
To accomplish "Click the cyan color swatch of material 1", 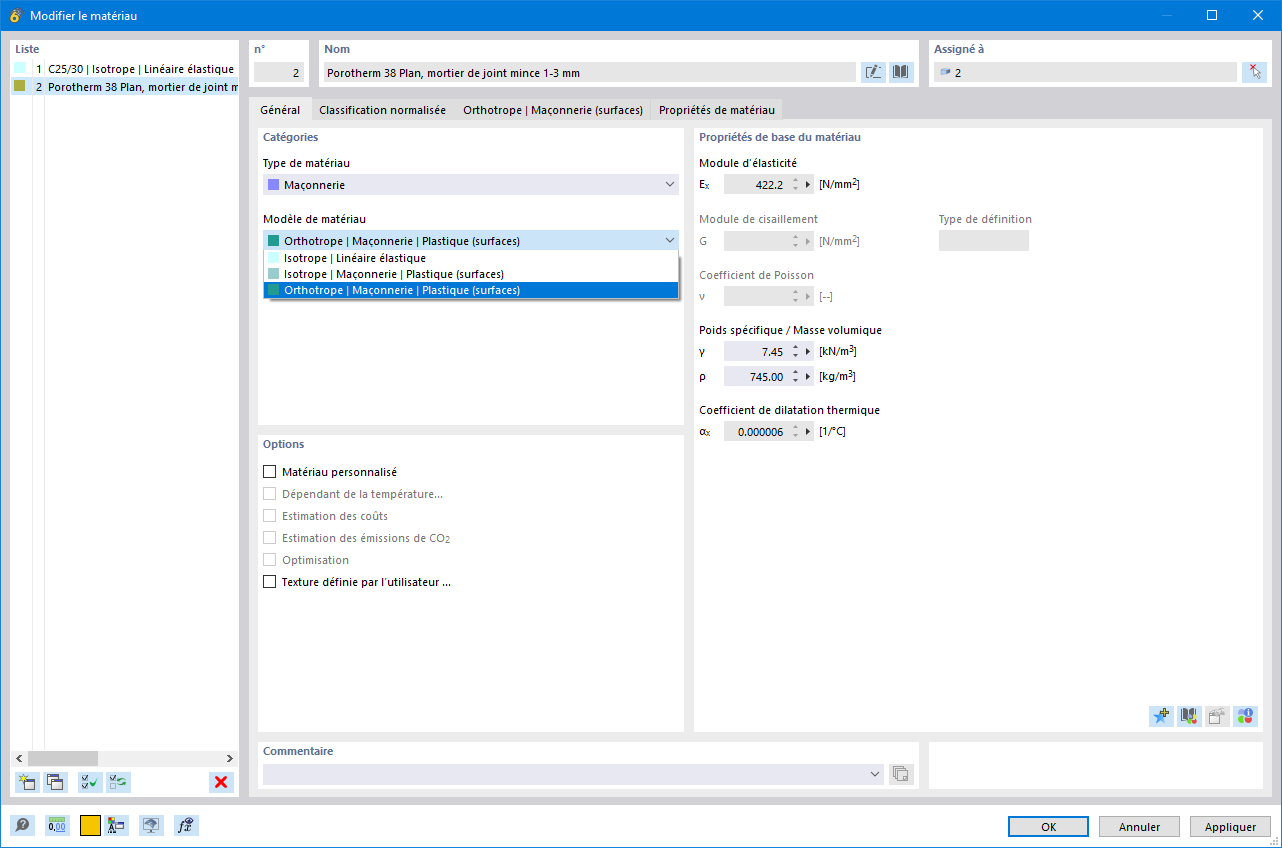I will point(19,68).
